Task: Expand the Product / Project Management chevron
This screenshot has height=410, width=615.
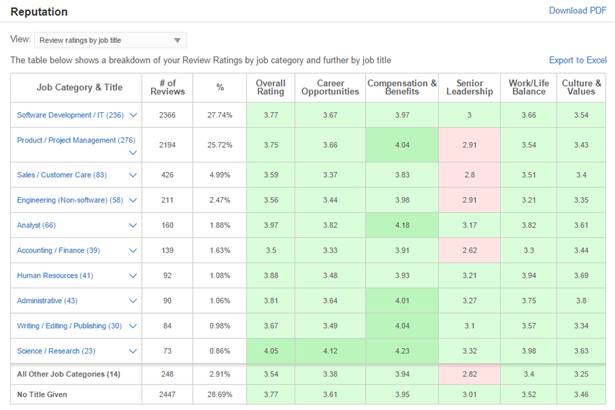Action: click(133, 152)
